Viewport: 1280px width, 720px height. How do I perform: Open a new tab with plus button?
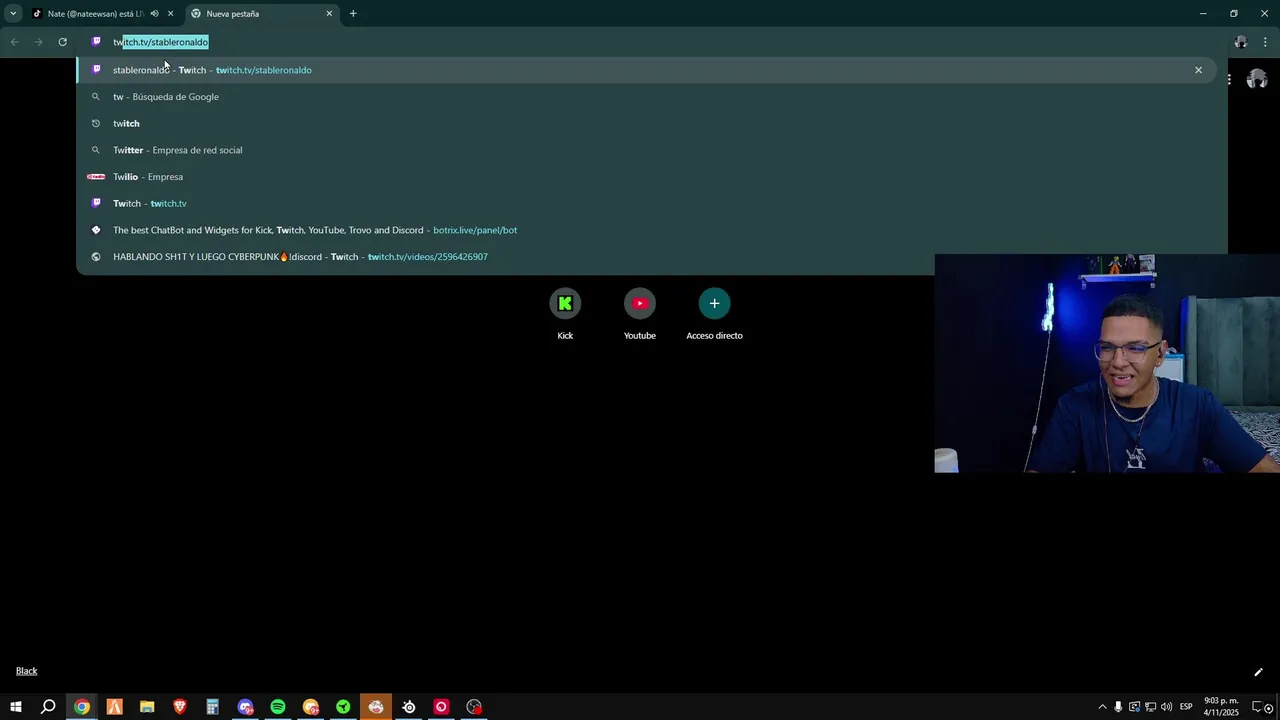click(353, 14)
